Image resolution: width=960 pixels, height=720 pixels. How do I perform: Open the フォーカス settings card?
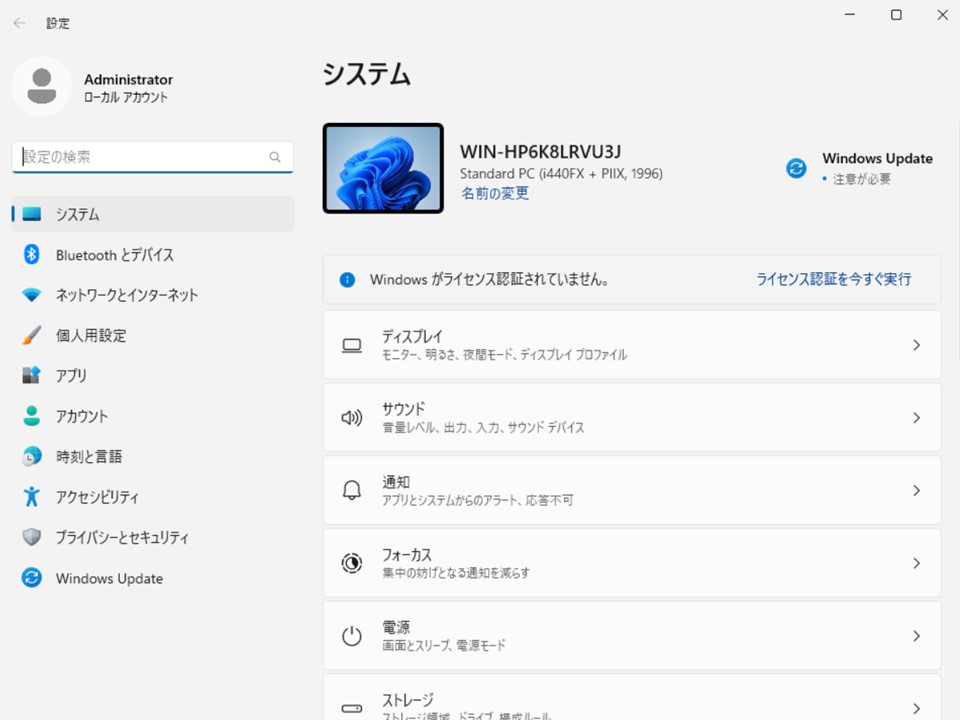pos(632,563)
